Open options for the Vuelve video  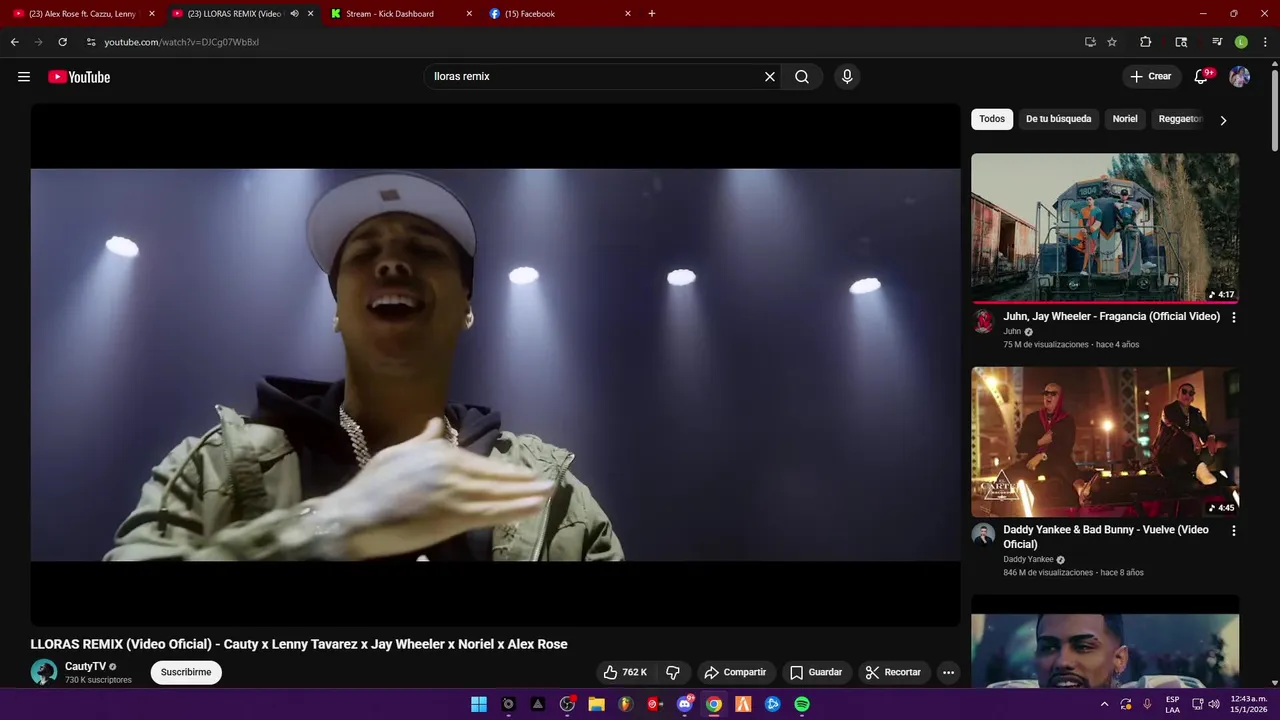pos(1233,531)
